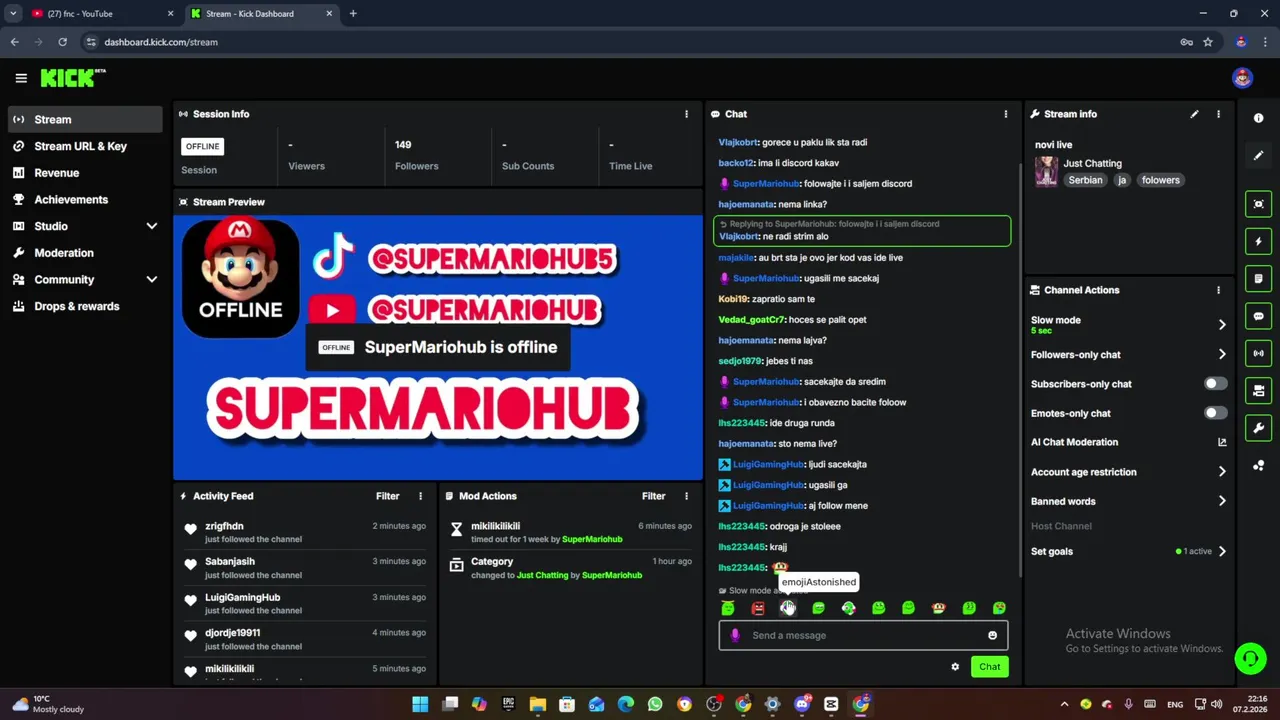
Task: Toggle the broadcast signal widget in right rail
Action: coord(1259,353)
